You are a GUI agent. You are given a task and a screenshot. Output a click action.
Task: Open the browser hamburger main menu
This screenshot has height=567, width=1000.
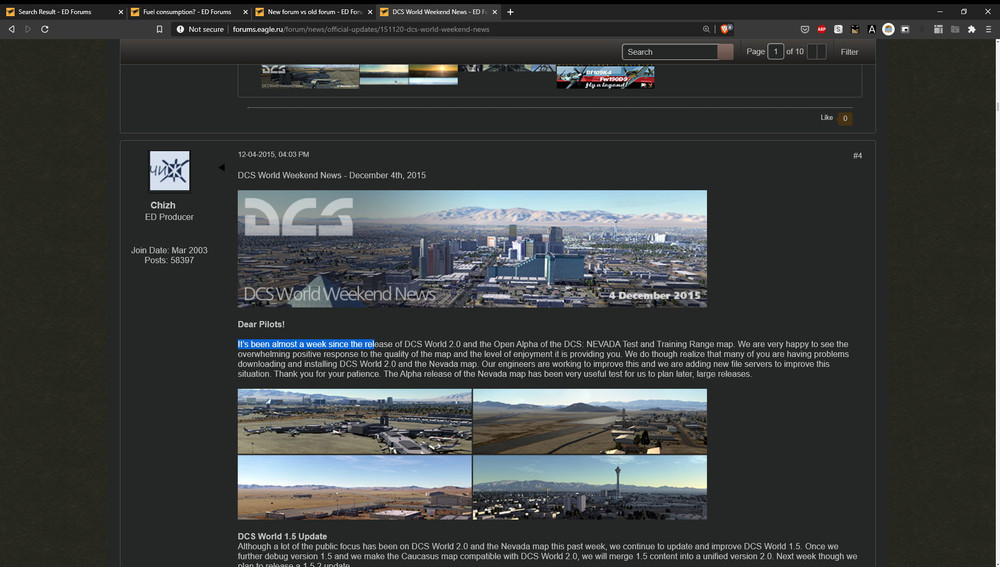point(988,29)
